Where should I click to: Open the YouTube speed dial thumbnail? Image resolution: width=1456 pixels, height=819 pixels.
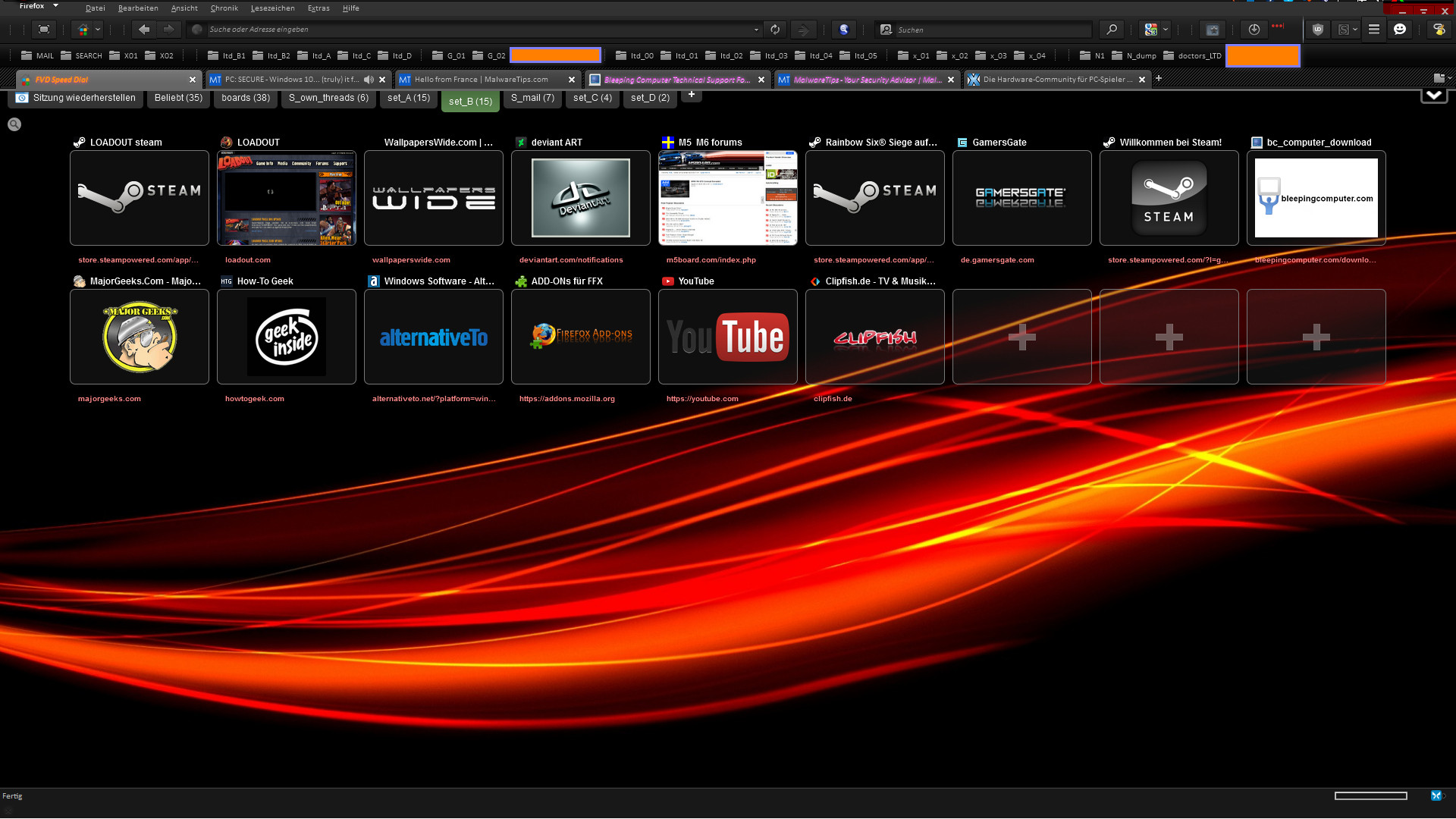point(727,337)
